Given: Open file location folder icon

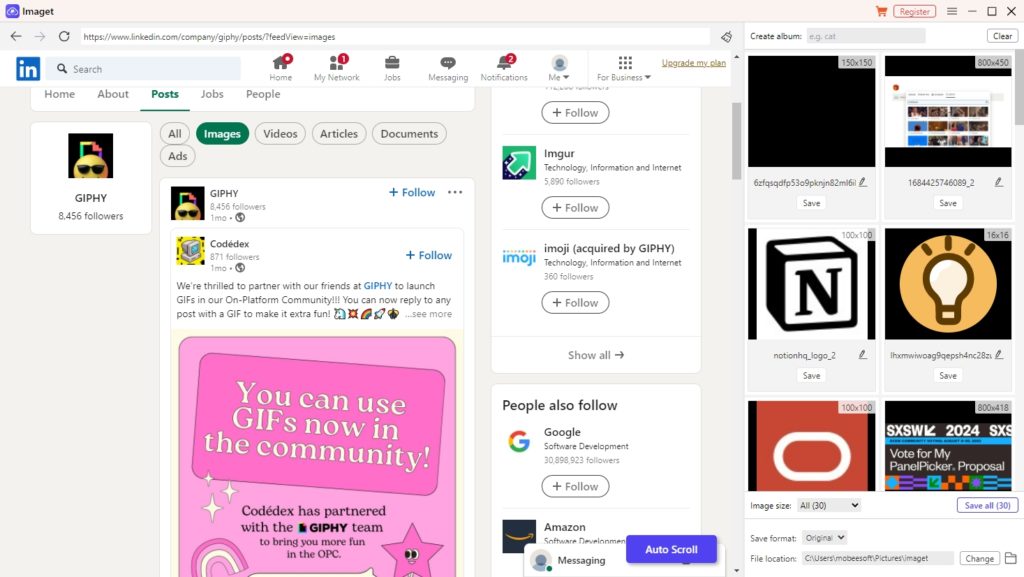Looking at the screenshot, I should [1010, 558].
